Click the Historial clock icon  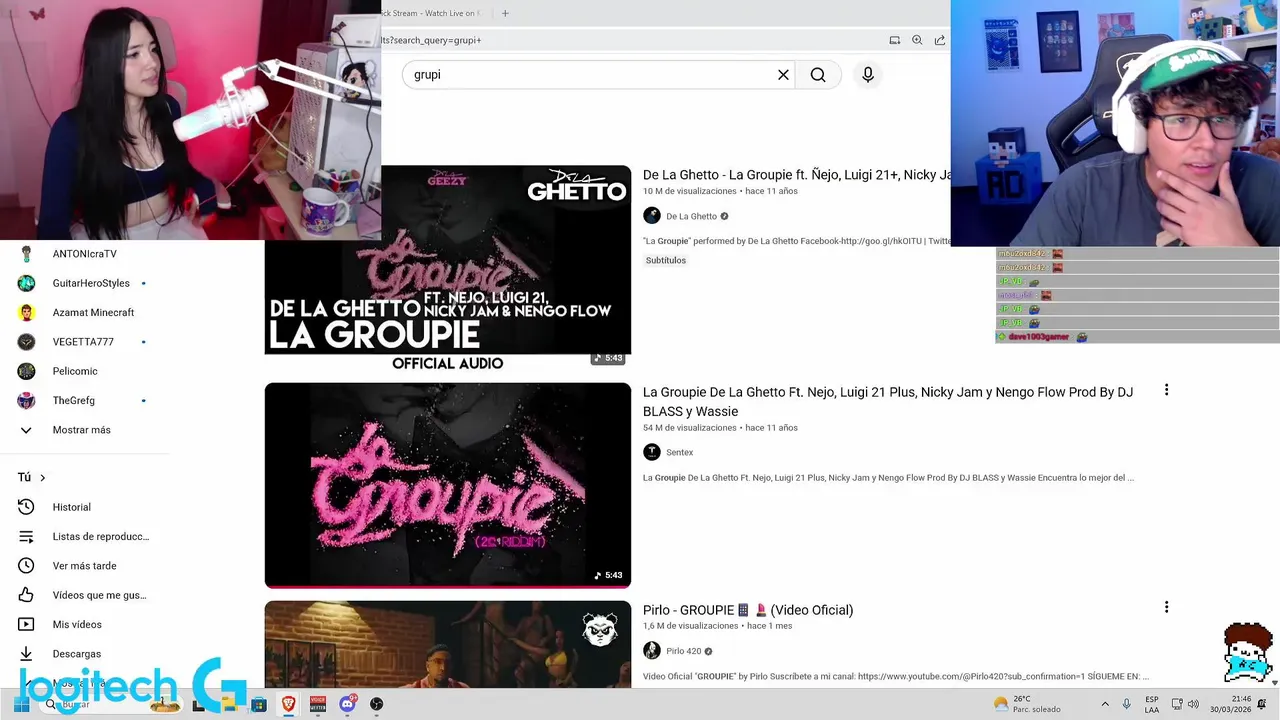27,507
